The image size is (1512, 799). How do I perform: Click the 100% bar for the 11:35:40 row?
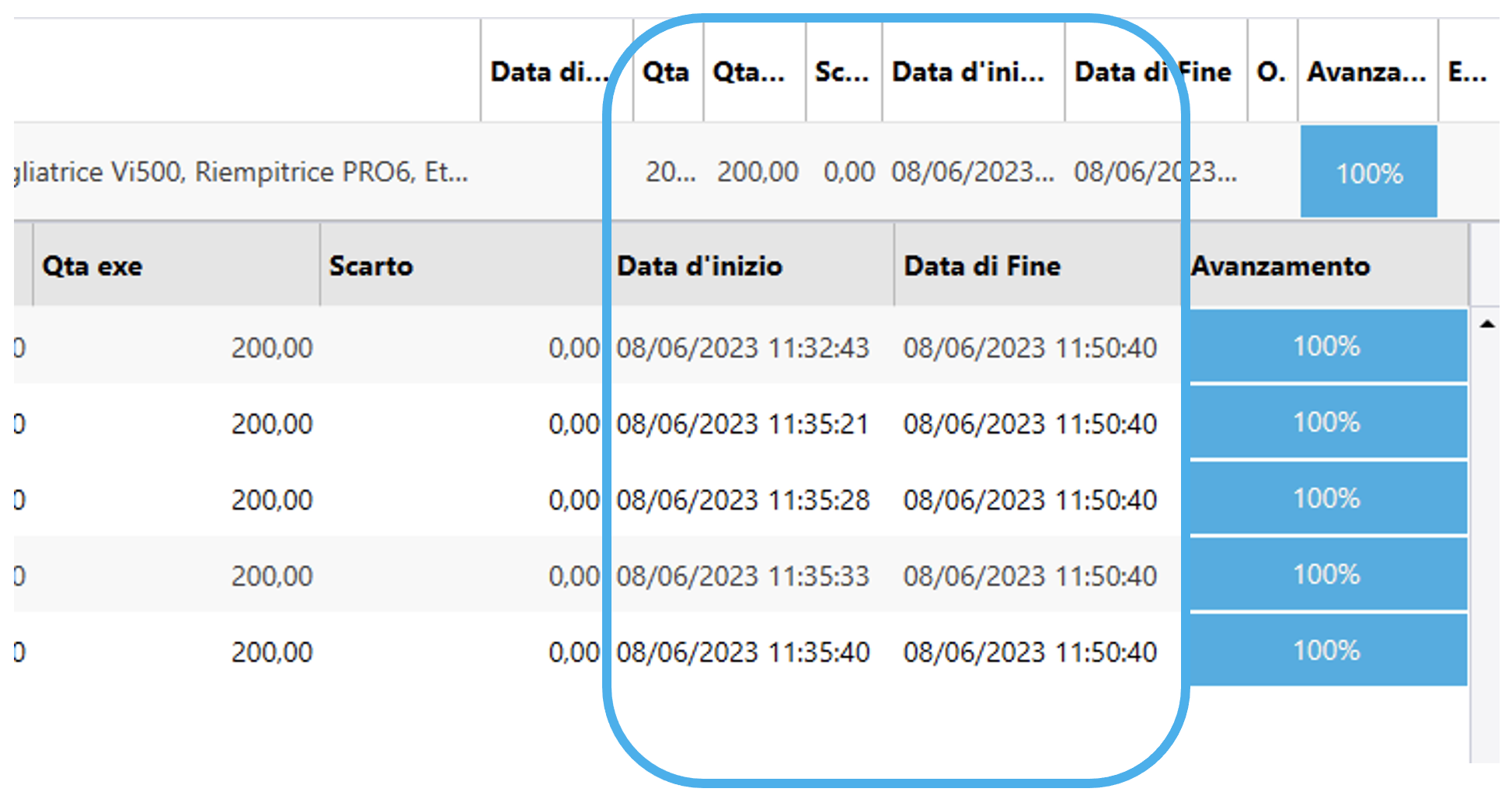click(1326, 651)
